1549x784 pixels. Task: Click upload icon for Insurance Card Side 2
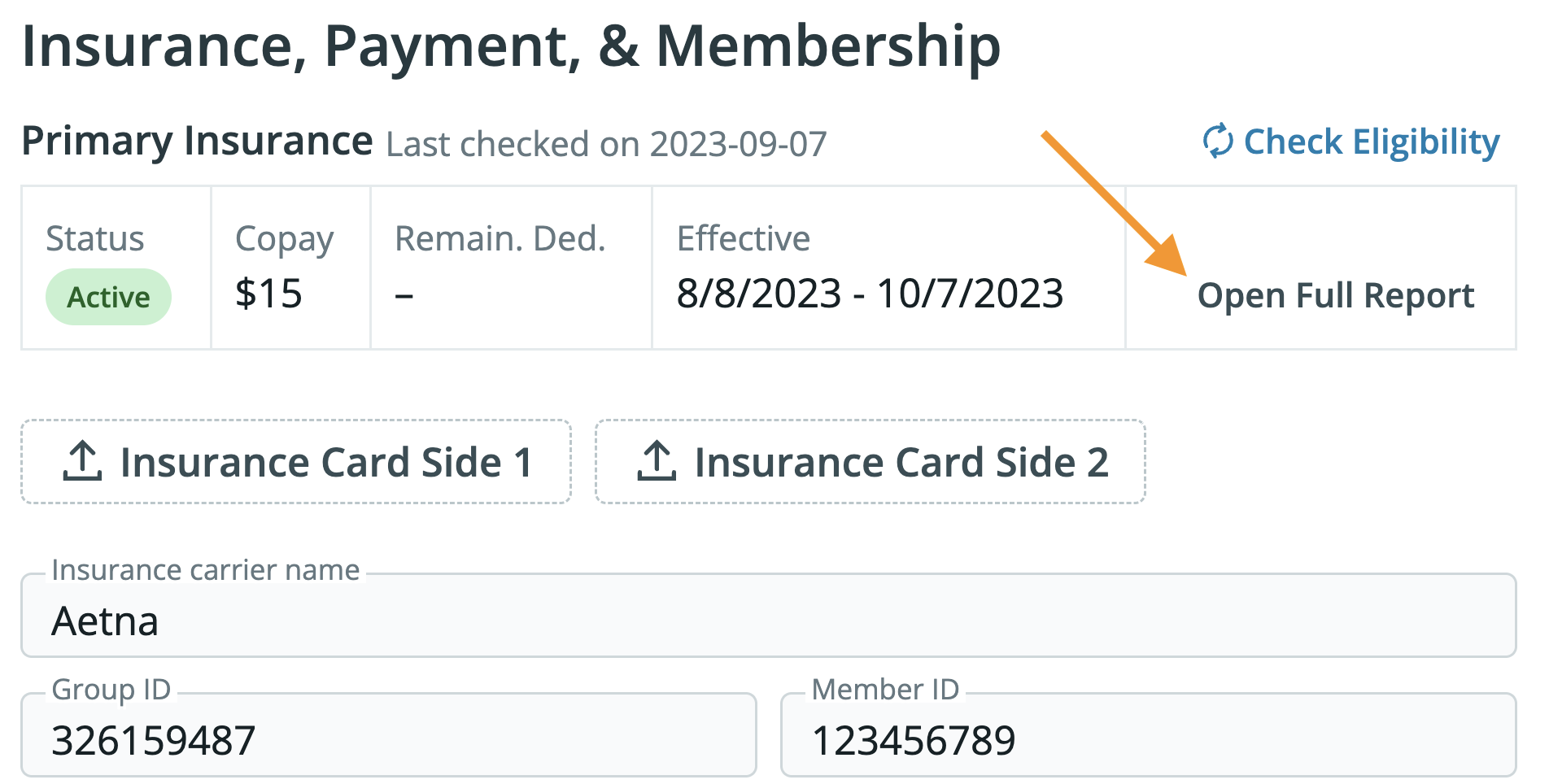pos(657,461)
